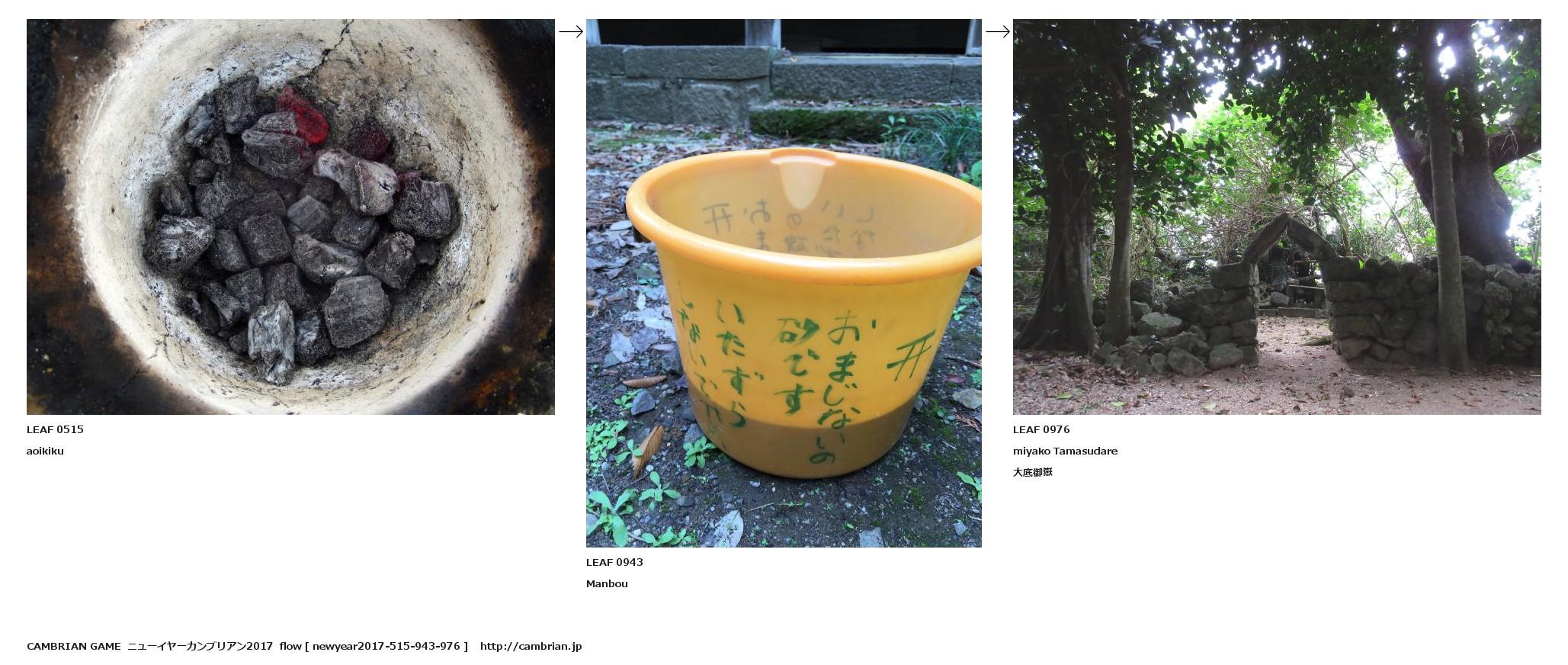Click the LEAF 0943 label

[x=614, y=562]
